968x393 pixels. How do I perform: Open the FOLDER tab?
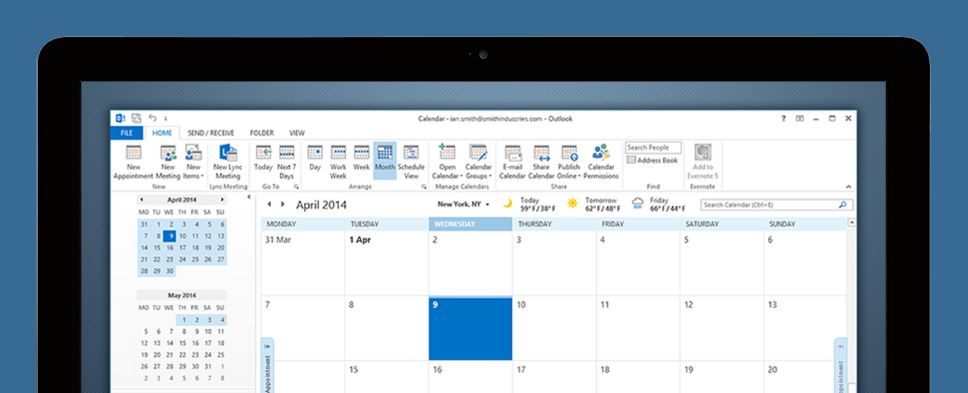click(262, 133)
